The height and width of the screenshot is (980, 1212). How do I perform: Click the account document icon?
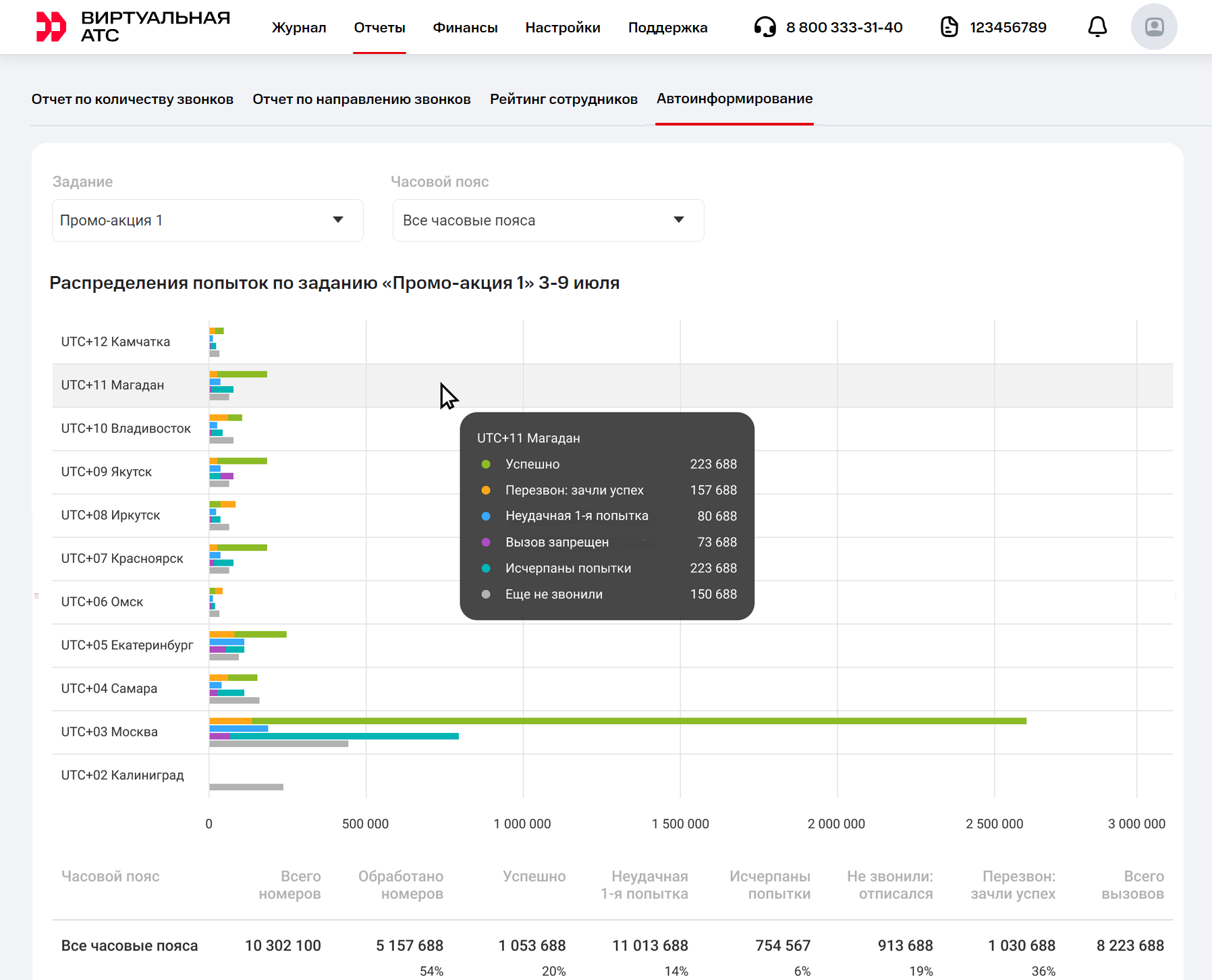click(x=949, y=27)
